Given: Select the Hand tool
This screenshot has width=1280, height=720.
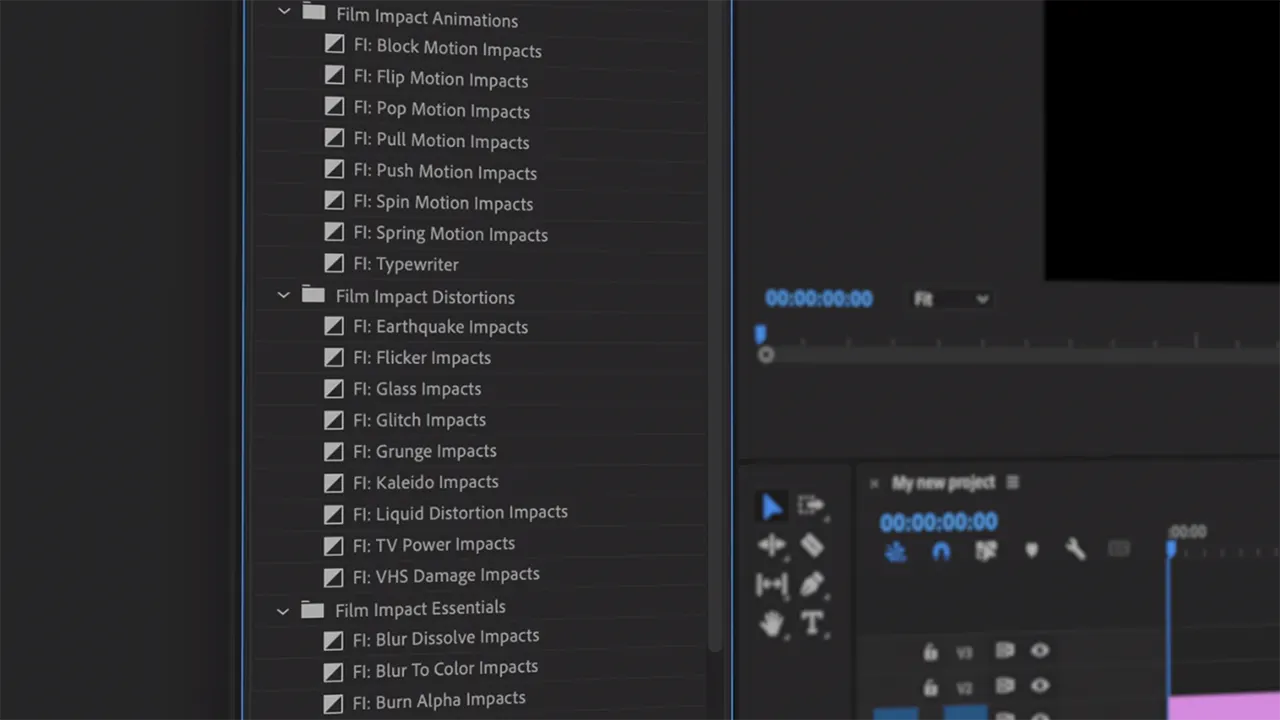Looking at the screenshot, I should tap(771, 624).
